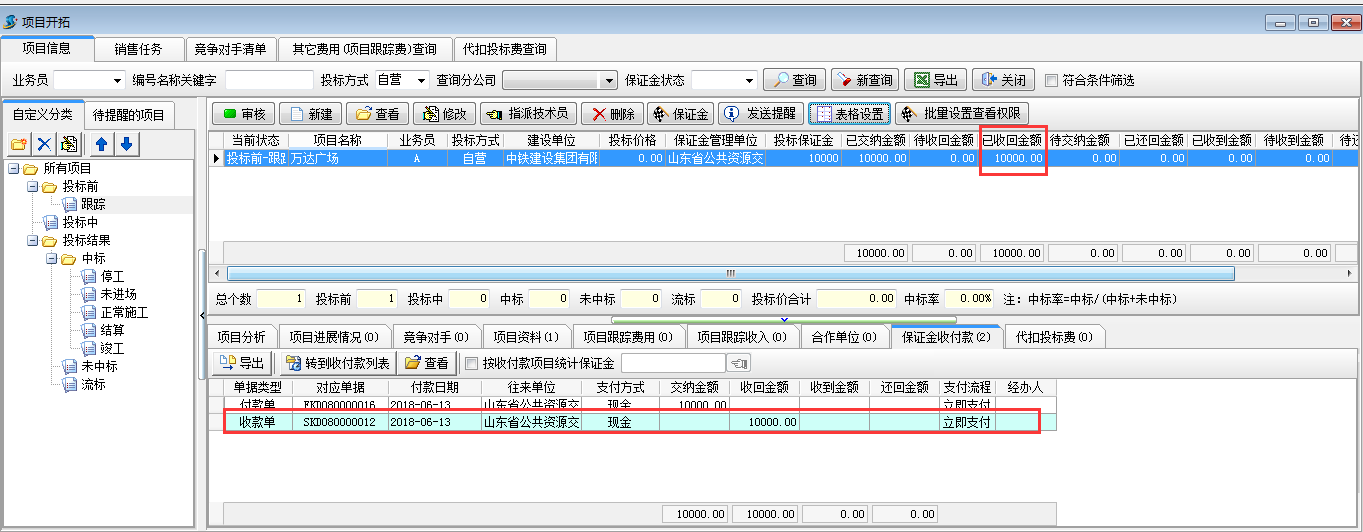
Task: Switch to the 销售任务 tab
Action: (x=140, y=49)
